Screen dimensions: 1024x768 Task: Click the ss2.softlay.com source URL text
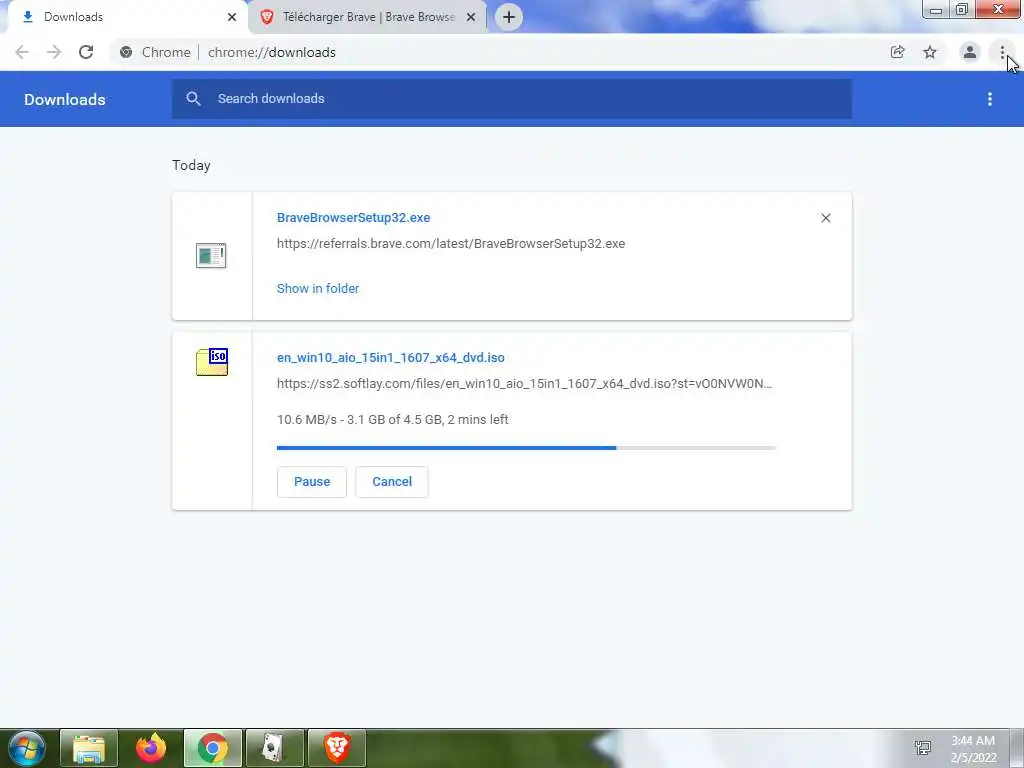pyautogui.click(x=524, y=384)
